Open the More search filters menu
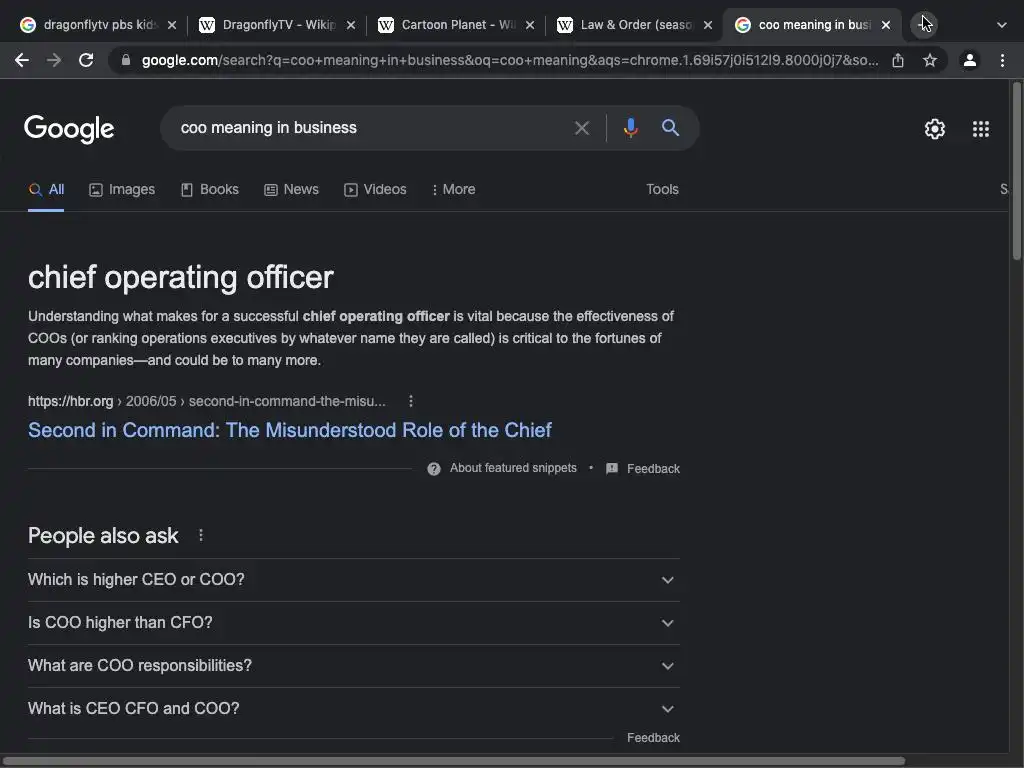1024x768 pixels. click(454, 189)
